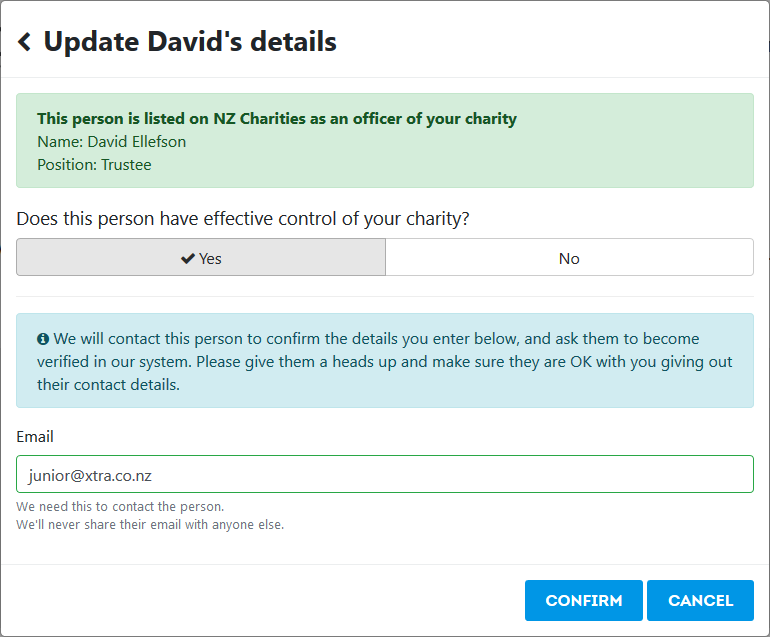Screen dimensions: 770x637
Task: Click the Email field label
Action: (x=35, y=437)
